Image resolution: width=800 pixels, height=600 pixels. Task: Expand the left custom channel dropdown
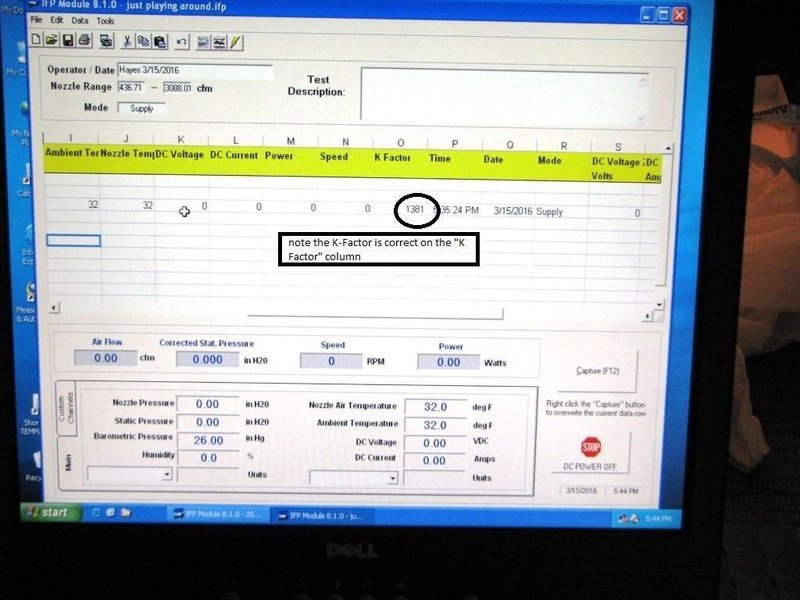pyautogui.click(x=166, y=476)
